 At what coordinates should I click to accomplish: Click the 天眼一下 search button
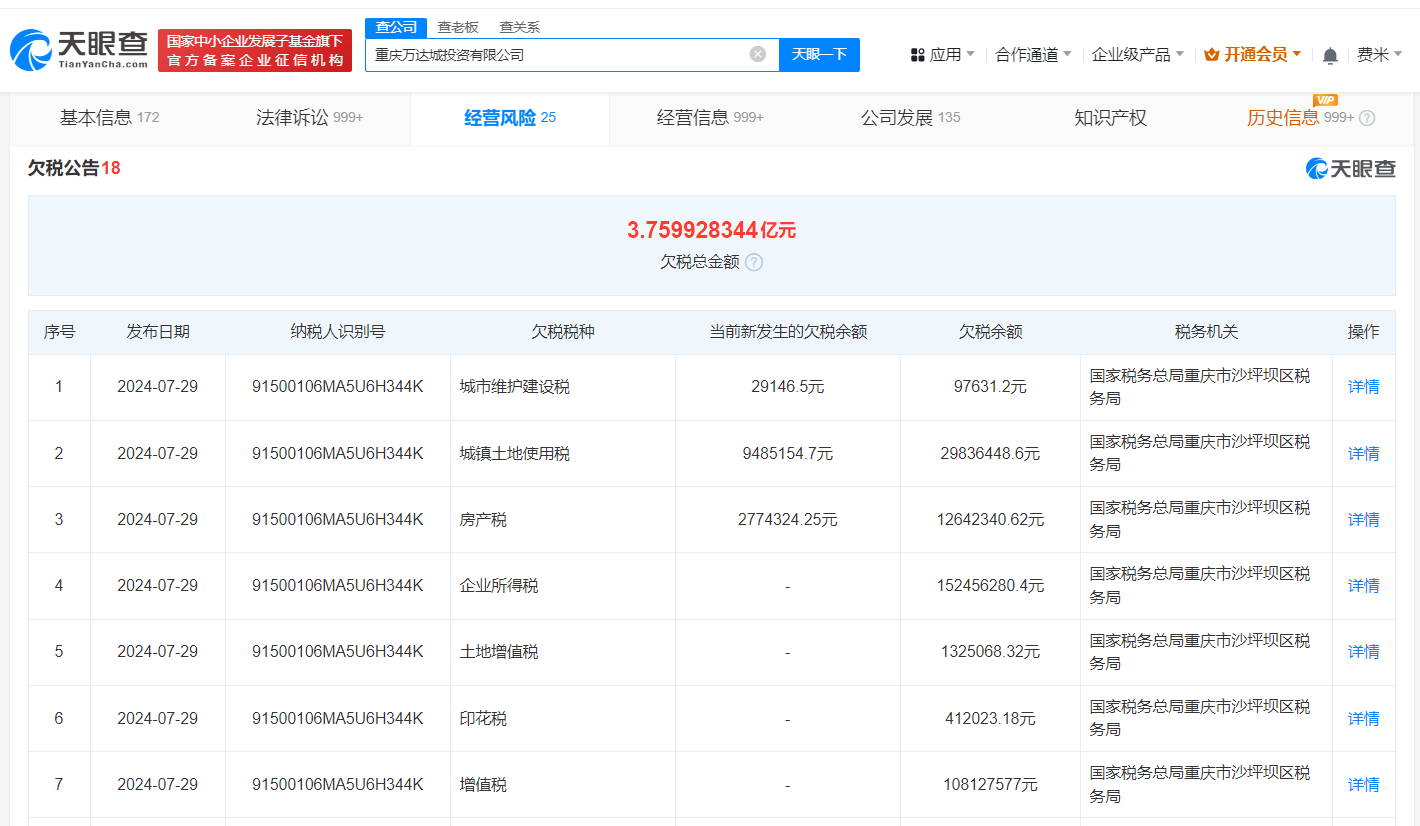pos(819,55)
